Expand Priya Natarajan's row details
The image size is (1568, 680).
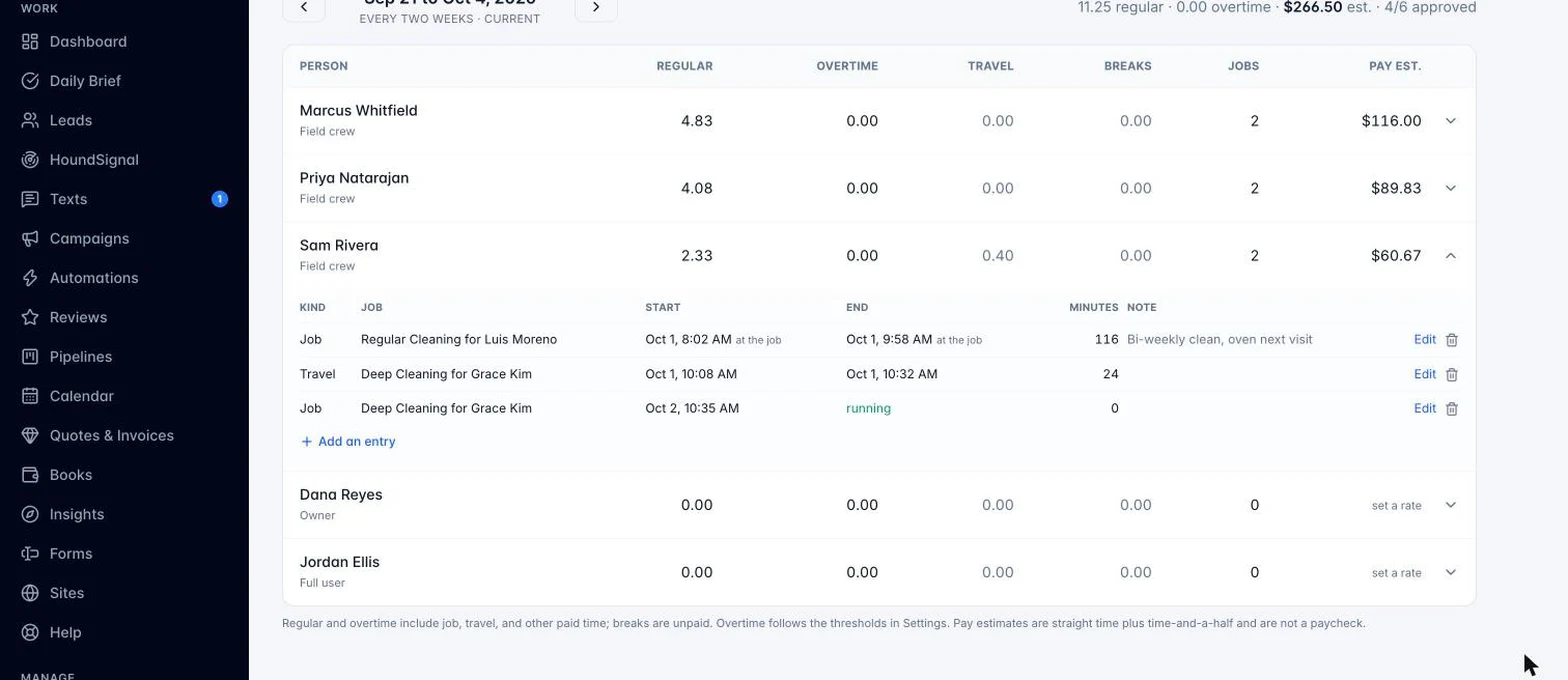click(1451, 188)
